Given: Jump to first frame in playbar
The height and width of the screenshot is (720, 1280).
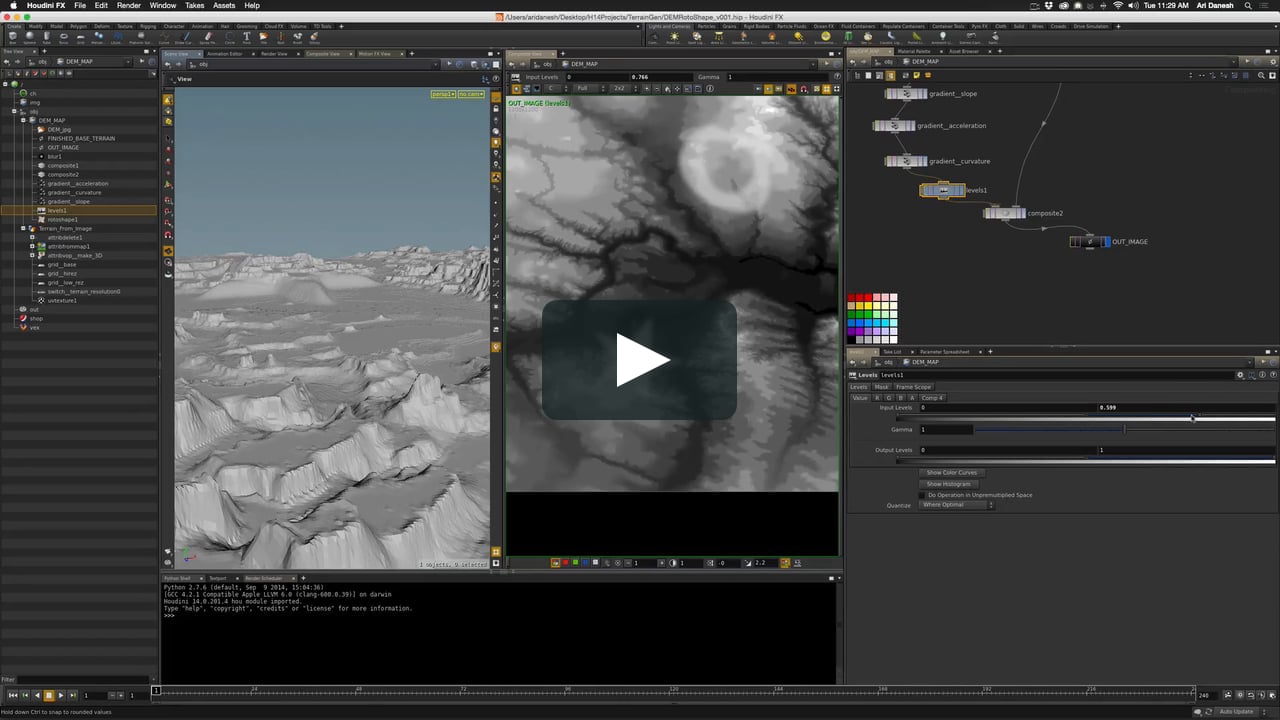Looking at the screenshot, I should [x=12, y=695].
